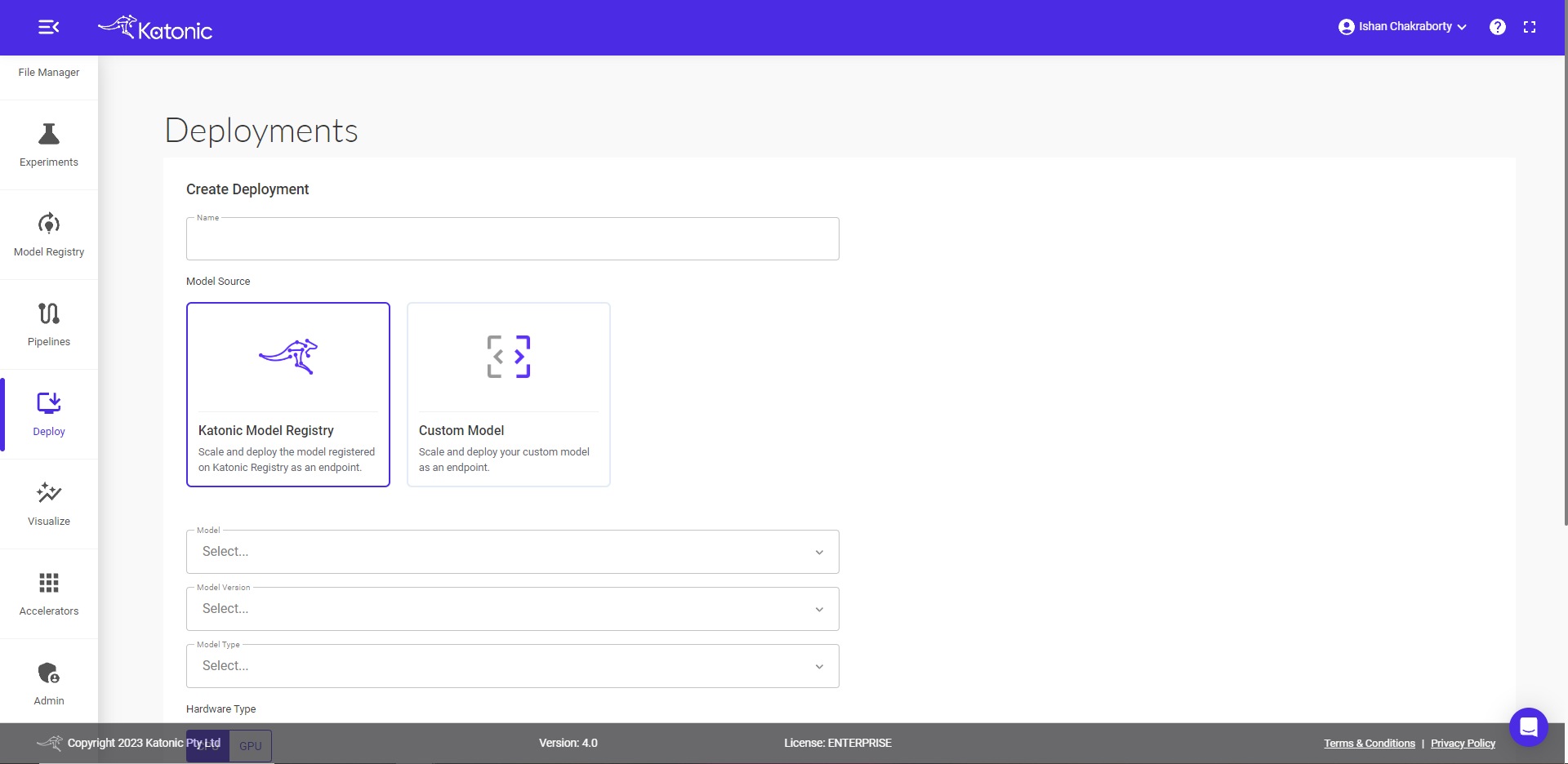
Task: Click Version: 4.0 footer text
Action: tap(568, 744)
